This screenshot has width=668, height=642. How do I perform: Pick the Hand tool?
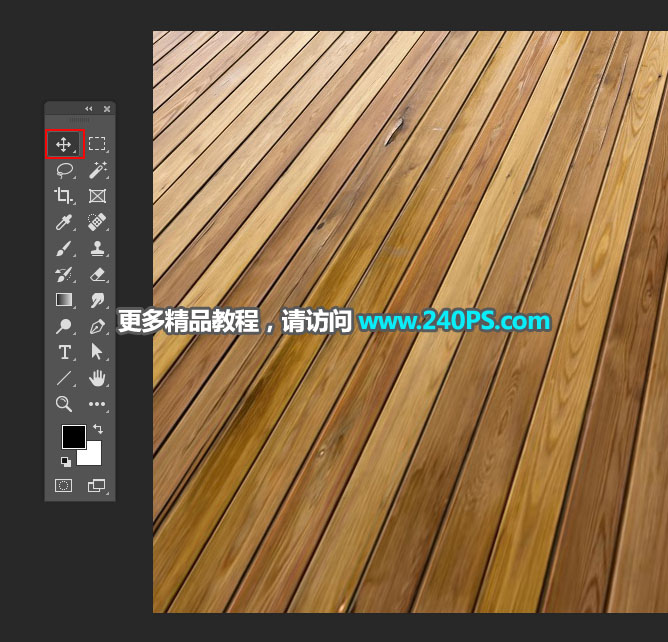coord(97,378)
